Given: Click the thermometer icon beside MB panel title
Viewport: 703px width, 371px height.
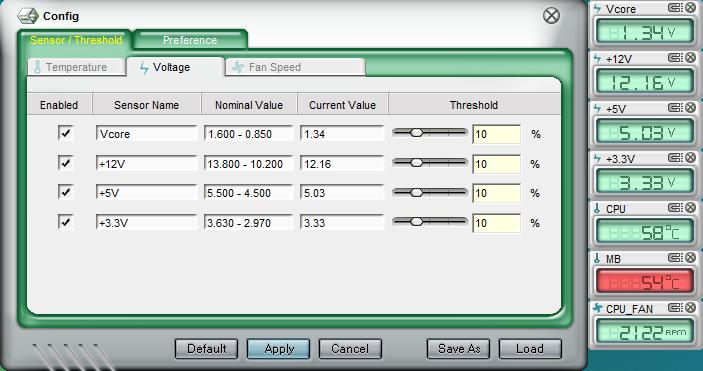Looking at the screenshot, I should point(597,259).
